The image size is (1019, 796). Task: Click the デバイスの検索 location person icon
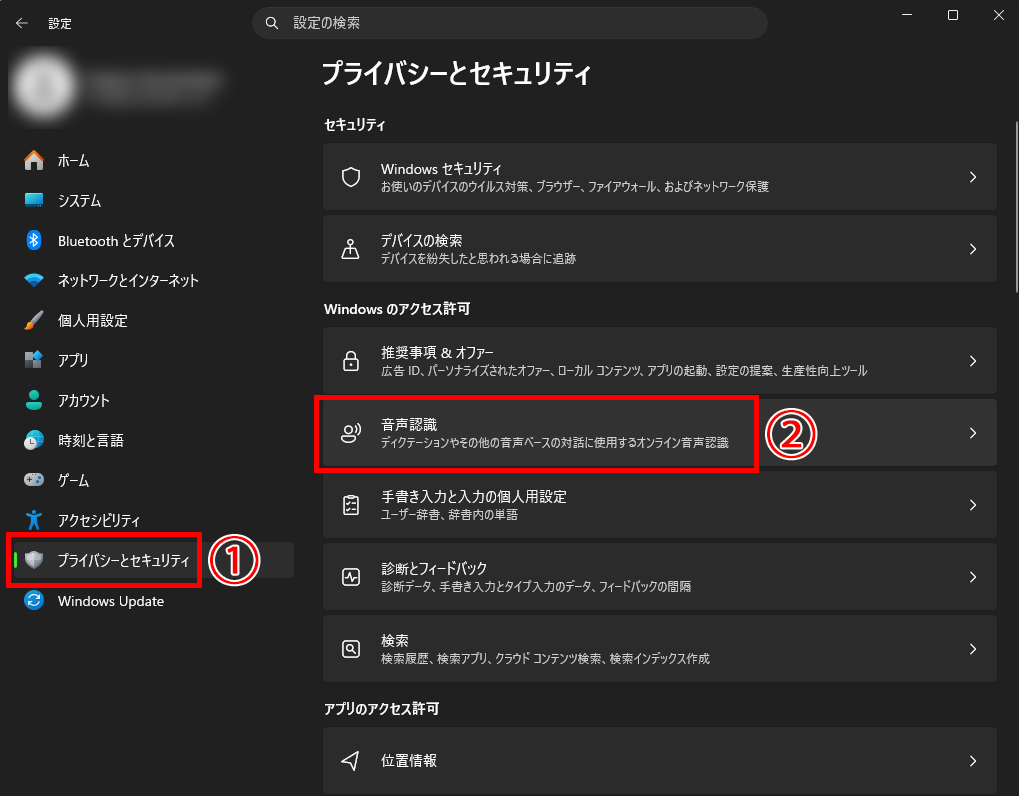pyautogui.click(x=351, y=249)
